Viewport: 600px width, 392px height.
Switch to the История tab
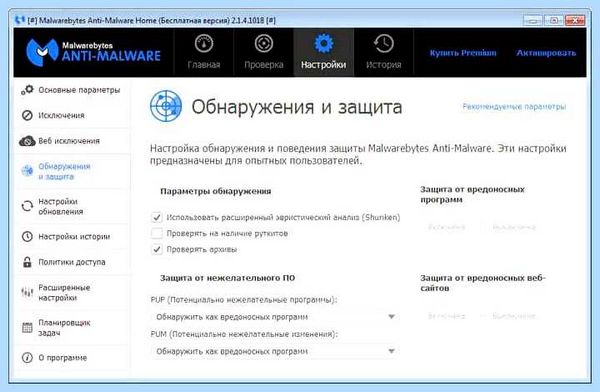click(383, 52)
